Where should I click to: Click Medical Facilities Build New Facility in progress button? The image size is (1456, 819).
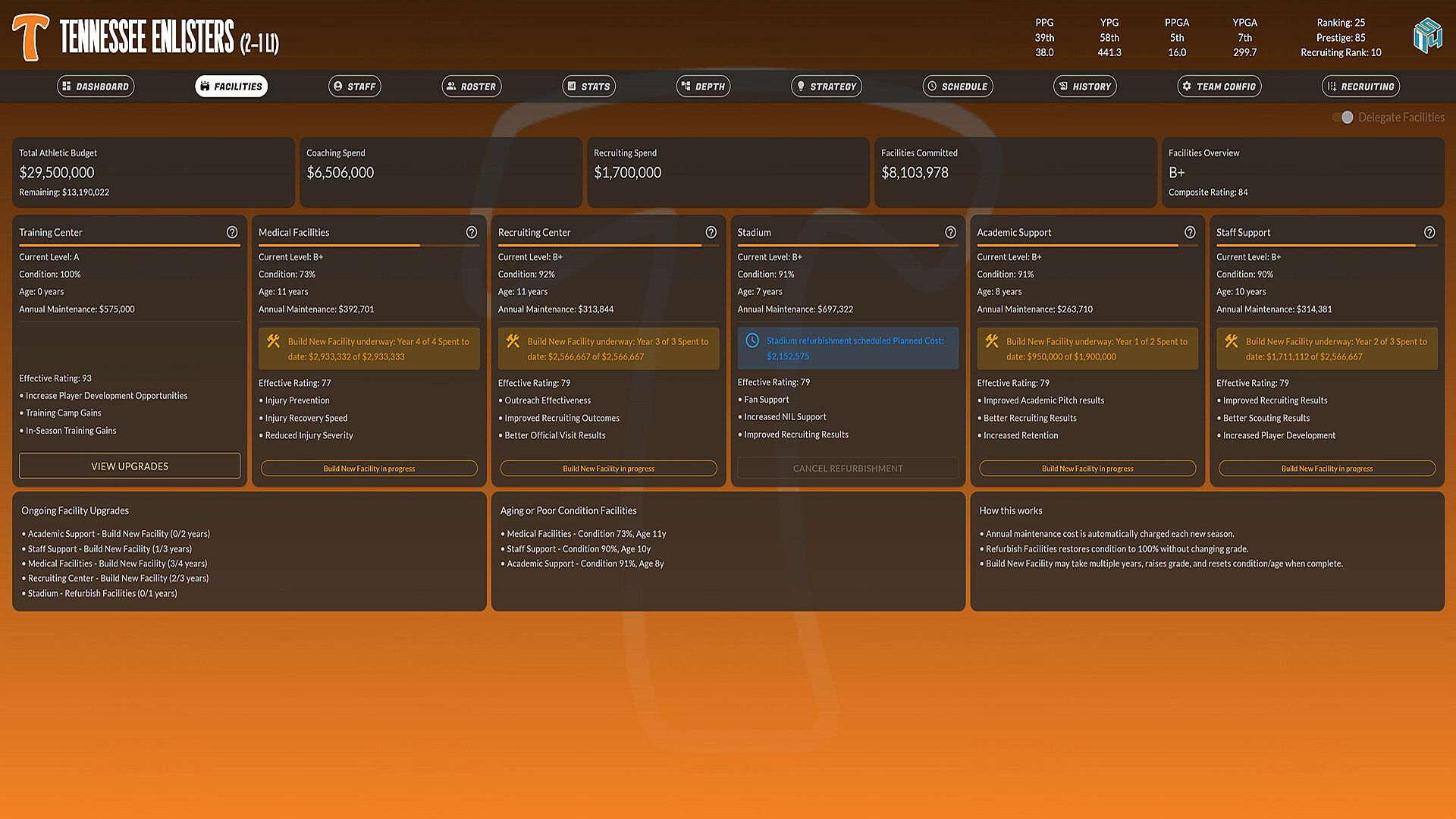coord(369,469)
